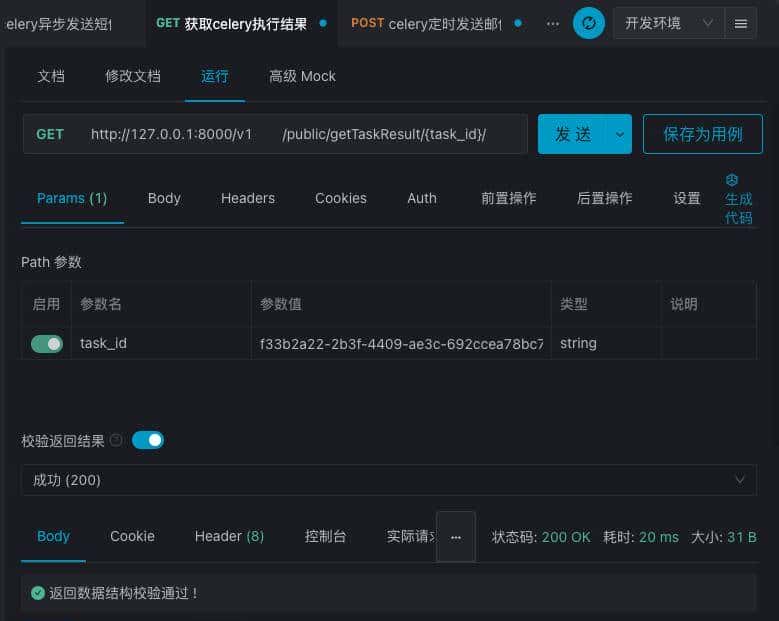Click the empty 说明 cell for task_id
The width and height of the screenshot is (779, 621).
tap(708, 344)
